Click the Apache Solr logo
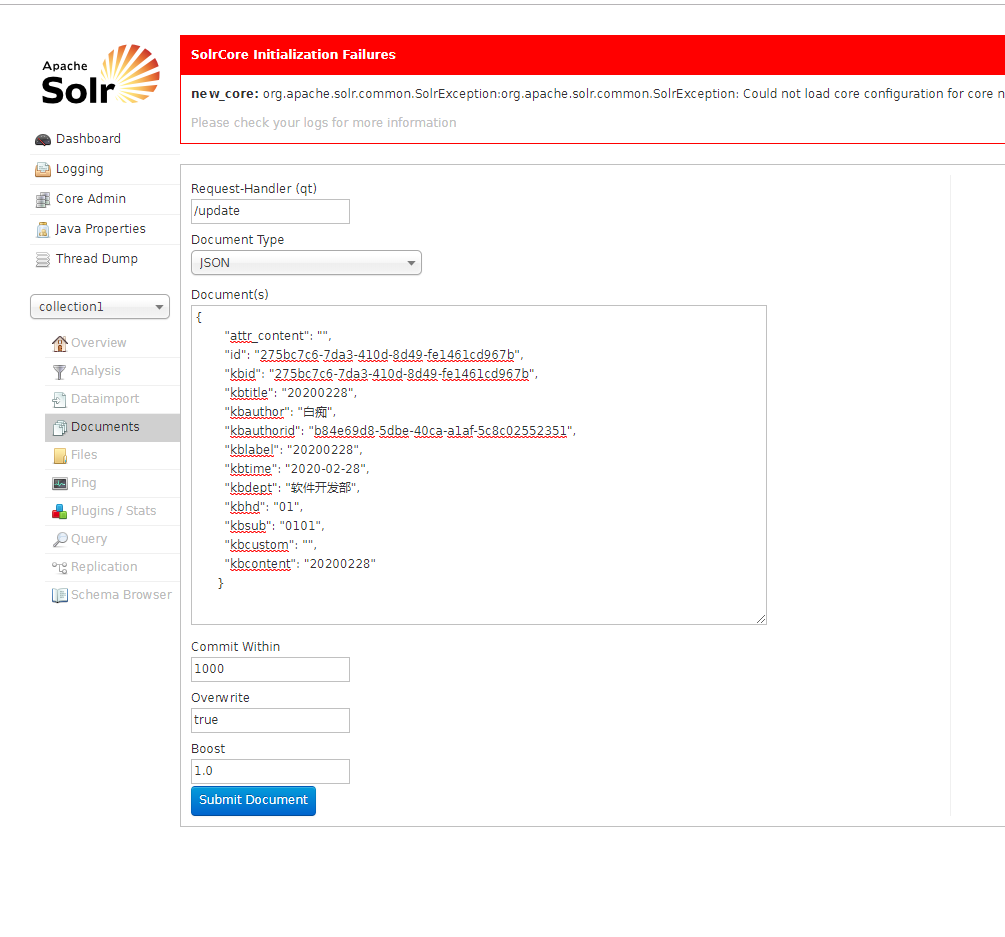 click(101, 74)
